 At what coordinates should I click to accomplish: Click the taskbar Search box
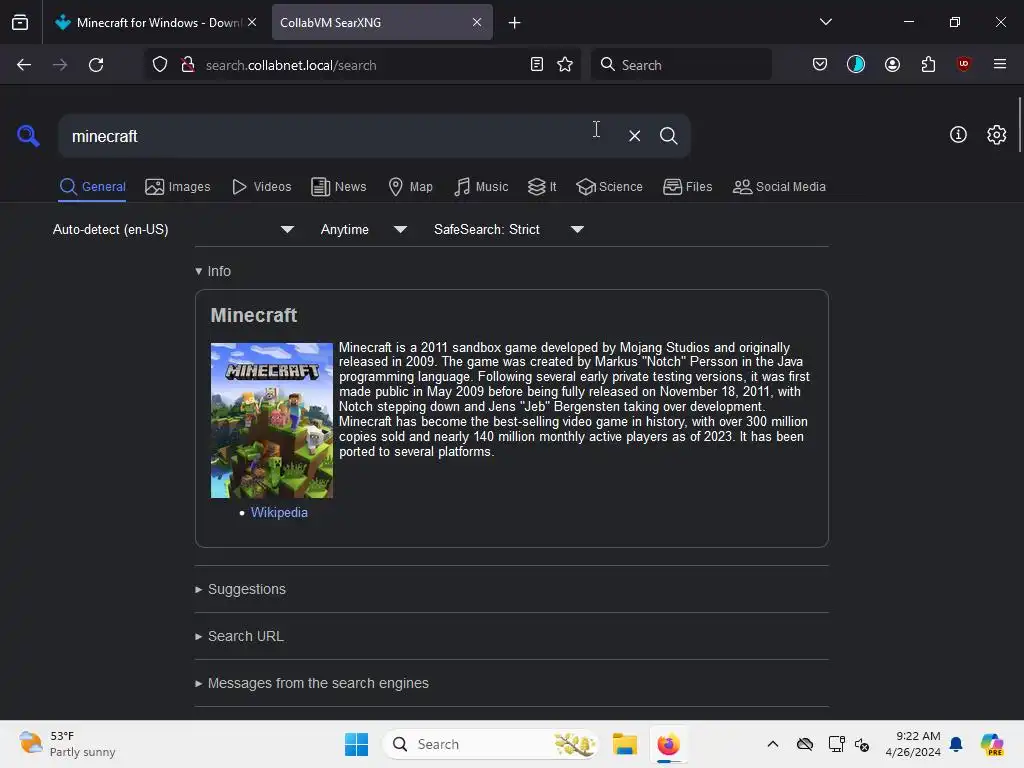coord(490,744)
